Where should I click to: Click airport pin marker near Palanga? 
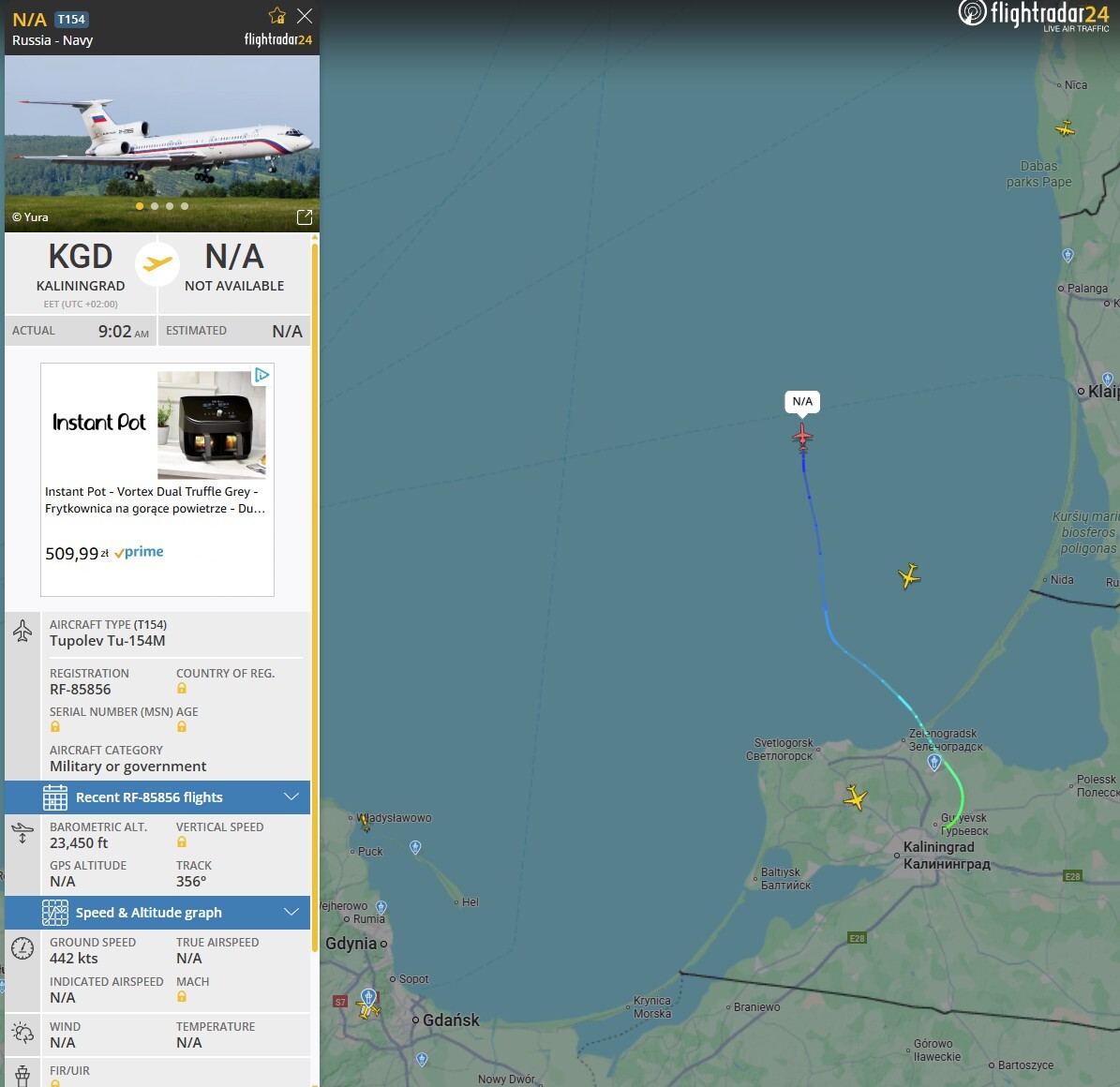click(x=1068, y=255)
